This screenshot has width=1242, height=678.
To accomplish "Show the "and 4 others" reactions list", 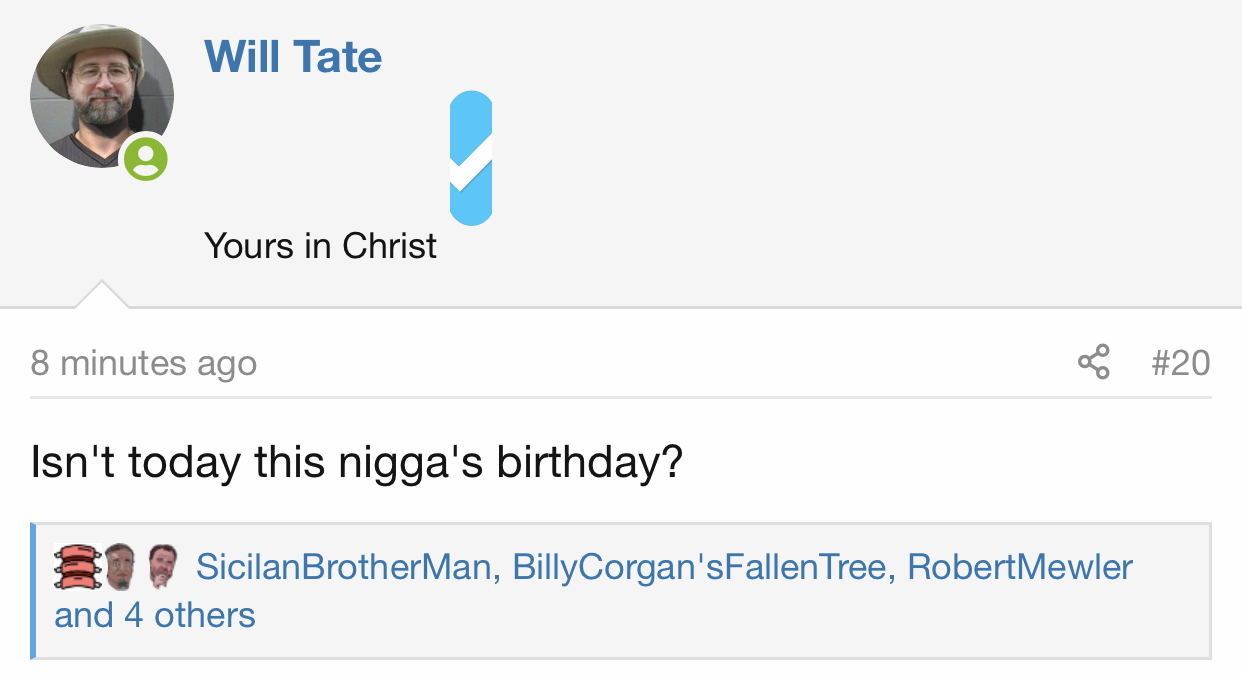I will [155, 614].
